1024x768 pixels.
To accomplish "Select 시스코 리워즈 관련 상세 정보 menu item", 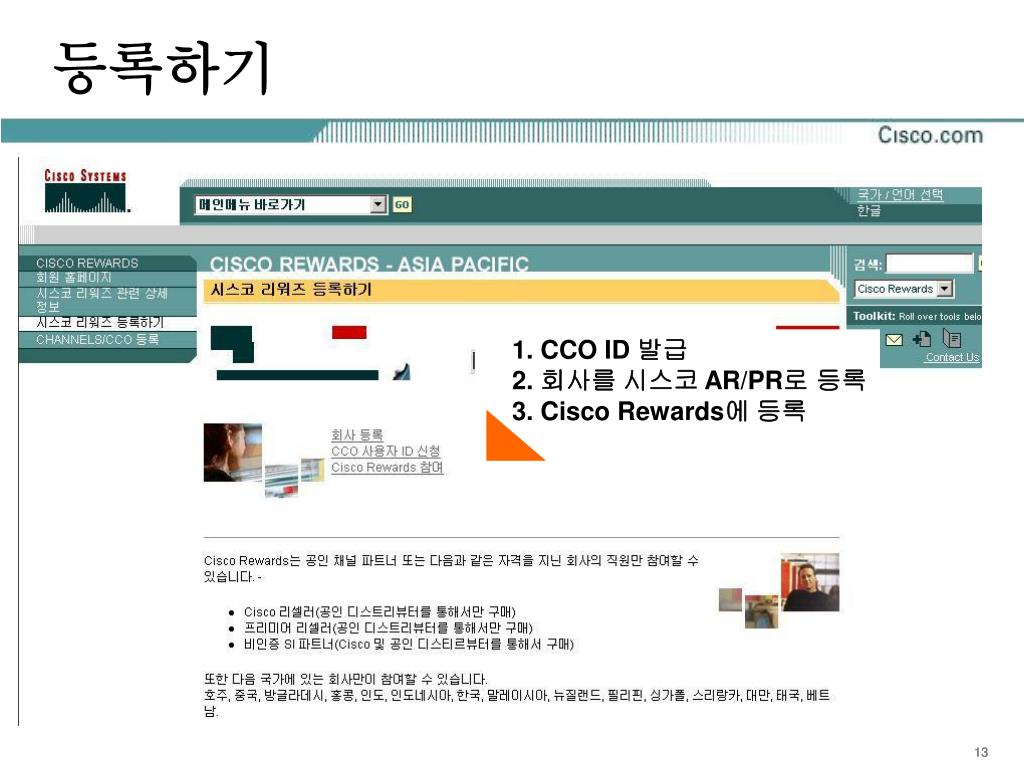I will tap(102, 300).
